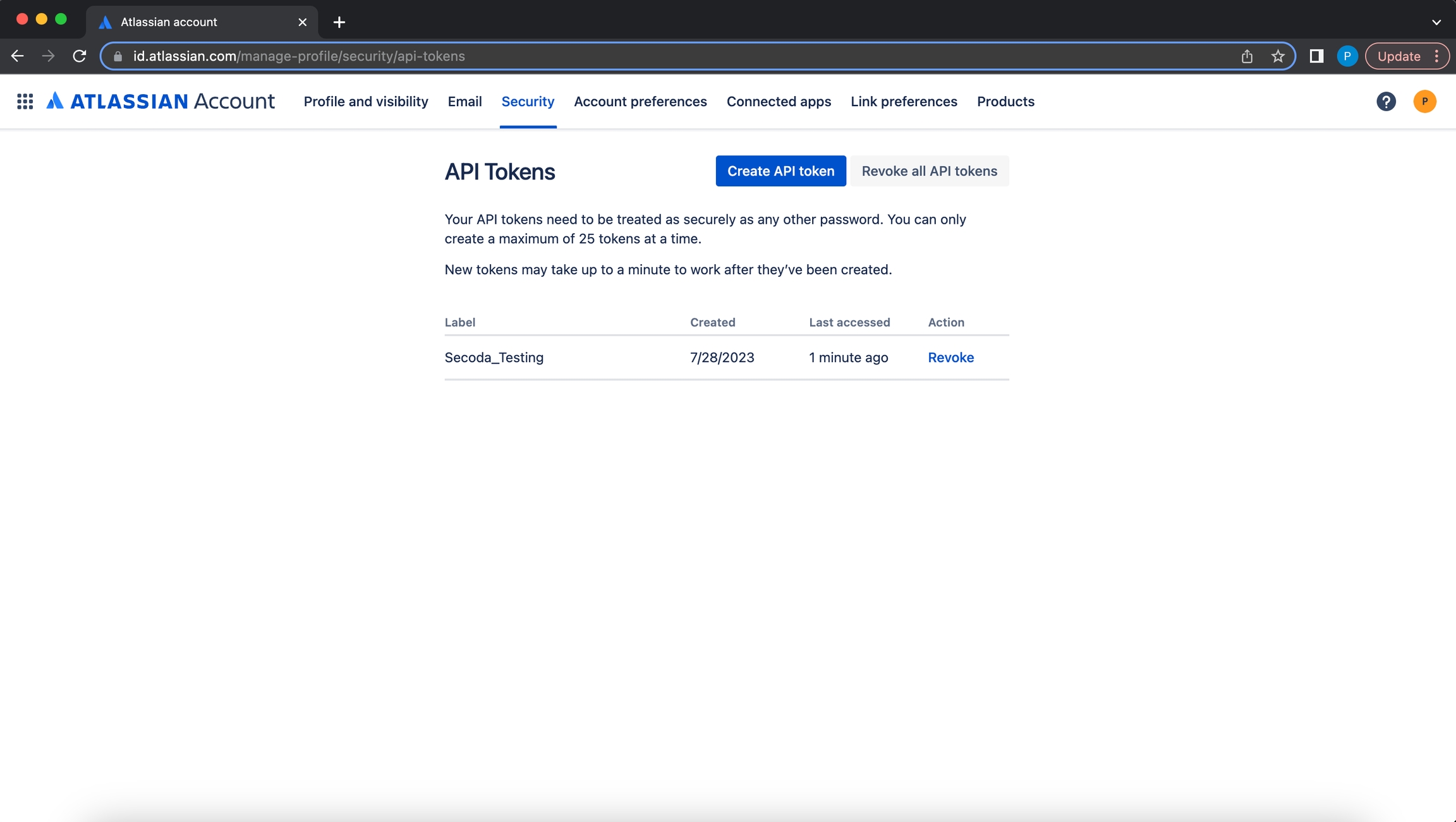Open Link preferences tab
Viewport: 1456px width, 822px height.
(x=904, y=101)
